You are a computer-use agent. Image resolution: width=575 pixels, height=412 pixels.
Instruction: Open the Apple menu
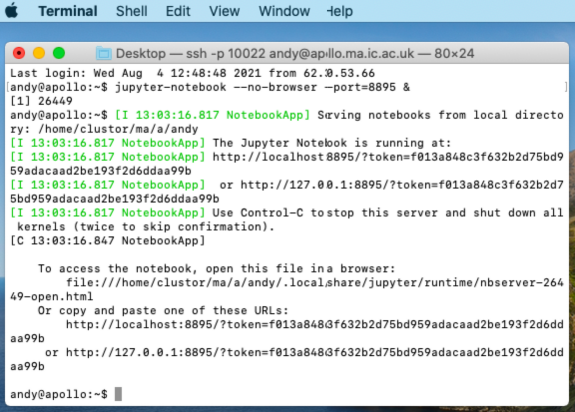tap(12, 11)
